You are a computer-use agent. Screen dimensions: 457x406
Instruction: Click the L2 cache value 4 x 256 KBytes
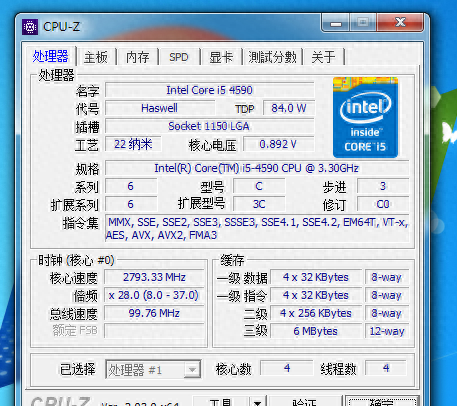tap(316, 313)
